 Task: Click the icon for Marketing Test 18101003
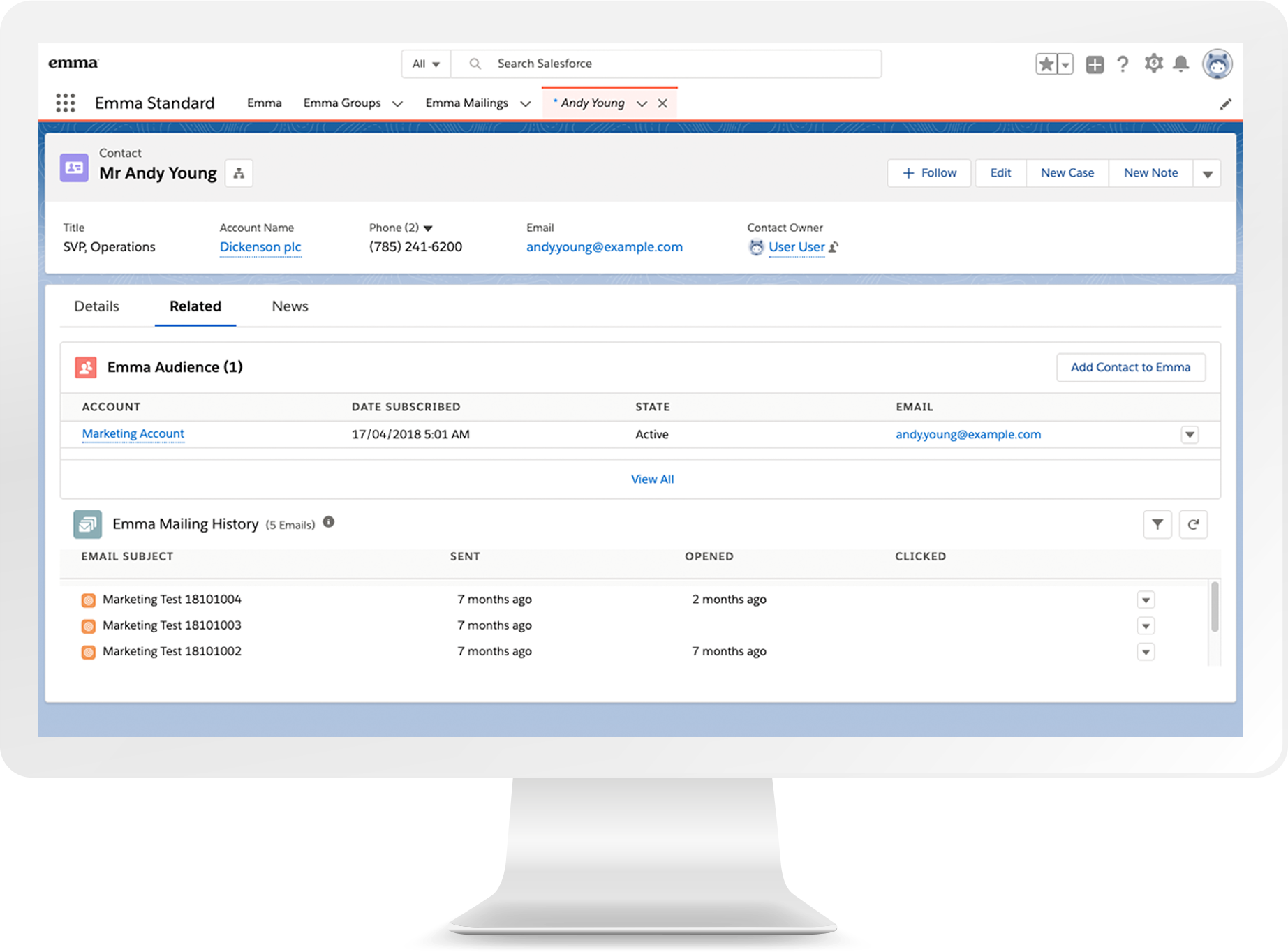coord(88,626)
